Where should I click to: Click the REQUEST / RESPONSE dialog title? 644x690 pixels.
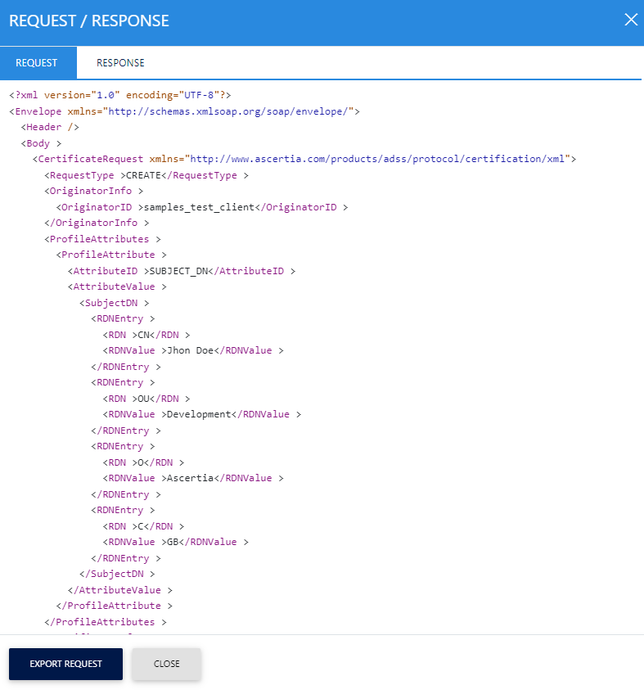pos(89,21)
